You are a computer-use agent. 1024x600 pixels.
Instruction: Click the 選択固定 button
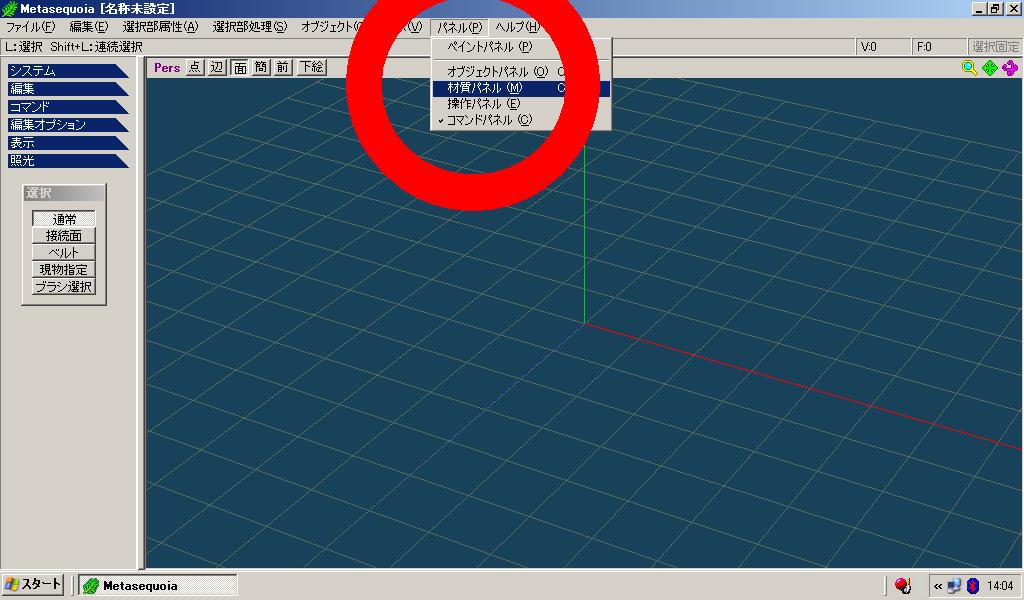pyautogui.click(x=995, y=46)
